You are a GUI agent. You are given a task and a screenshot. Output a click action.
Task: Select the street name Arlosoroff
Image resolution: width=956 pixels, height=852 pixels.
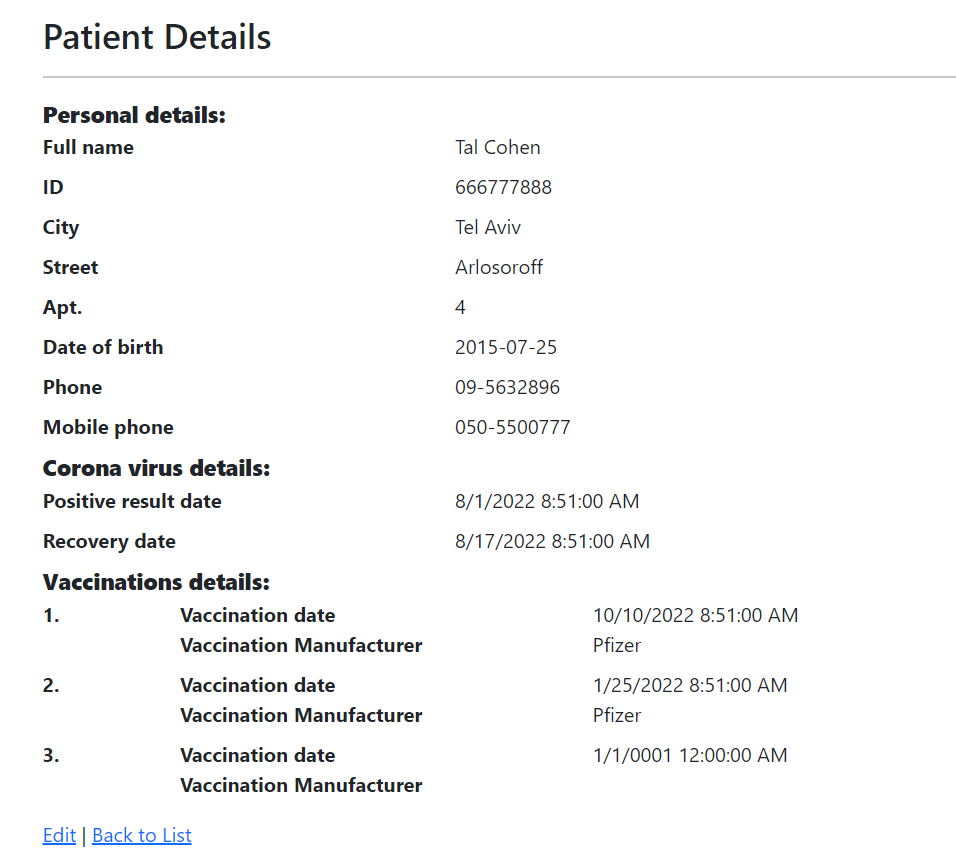tap(499, 267)
